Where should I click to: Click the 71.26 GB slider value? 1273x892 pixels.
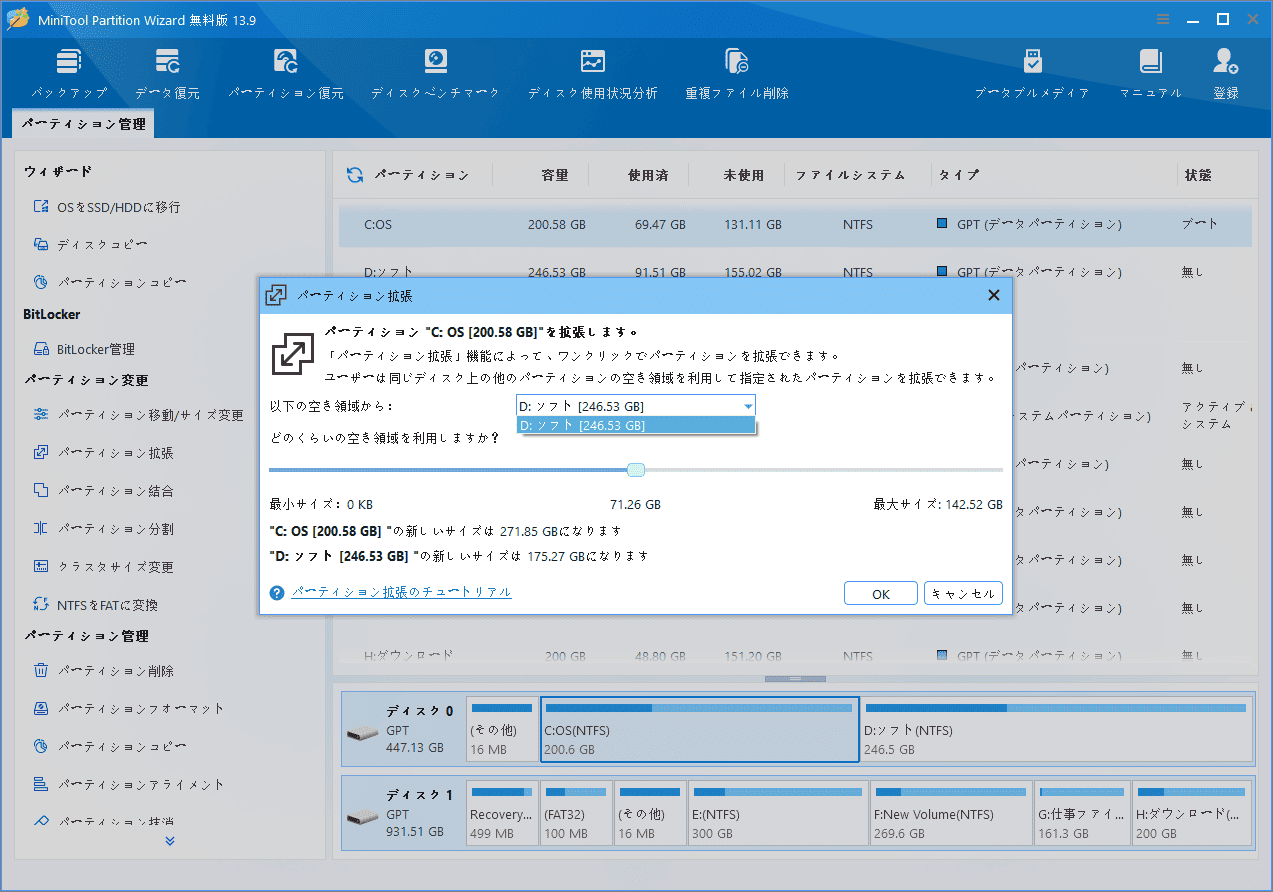tap(635, 505)
